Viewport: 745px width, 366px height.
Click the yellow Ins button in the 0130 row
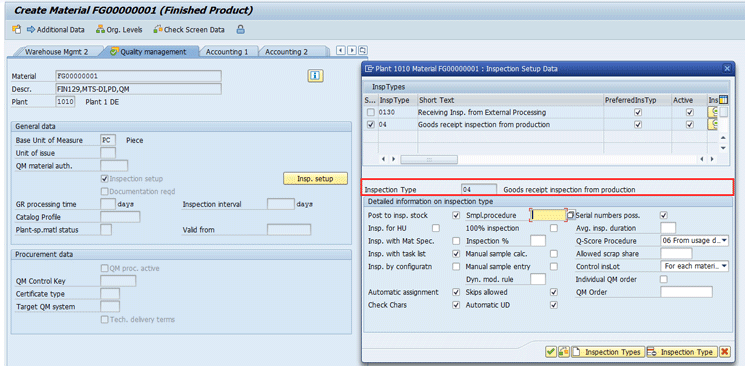713,112
